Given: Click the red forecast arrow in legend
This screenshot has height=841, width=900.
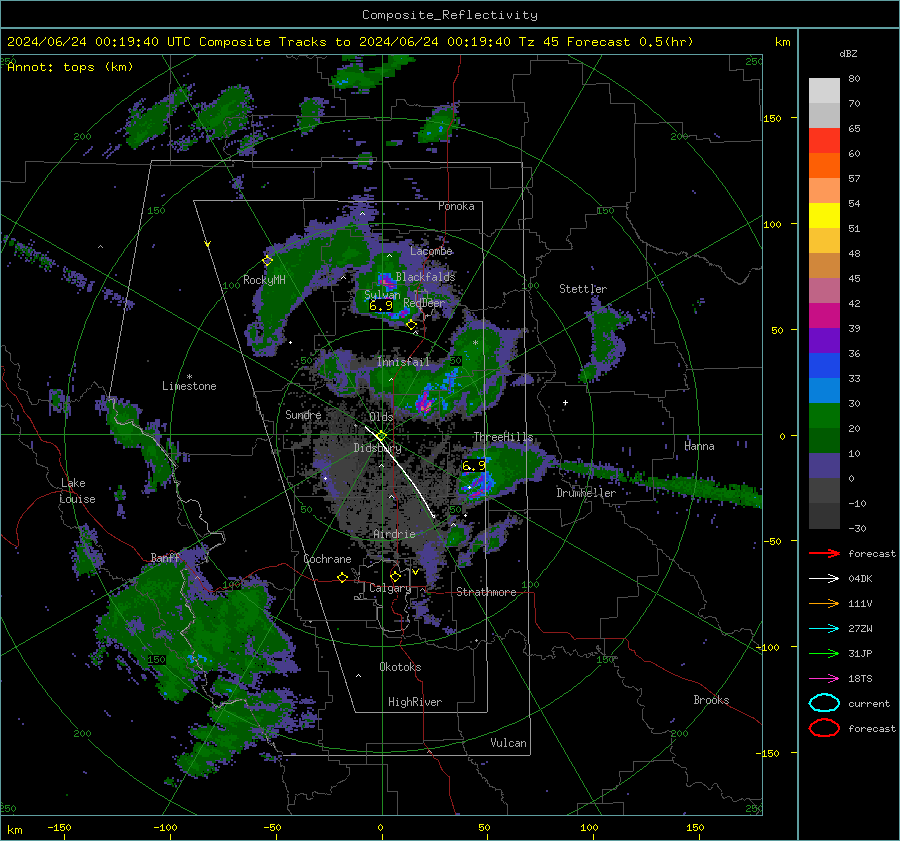Looking at the screenshot, I should point(824,553).
